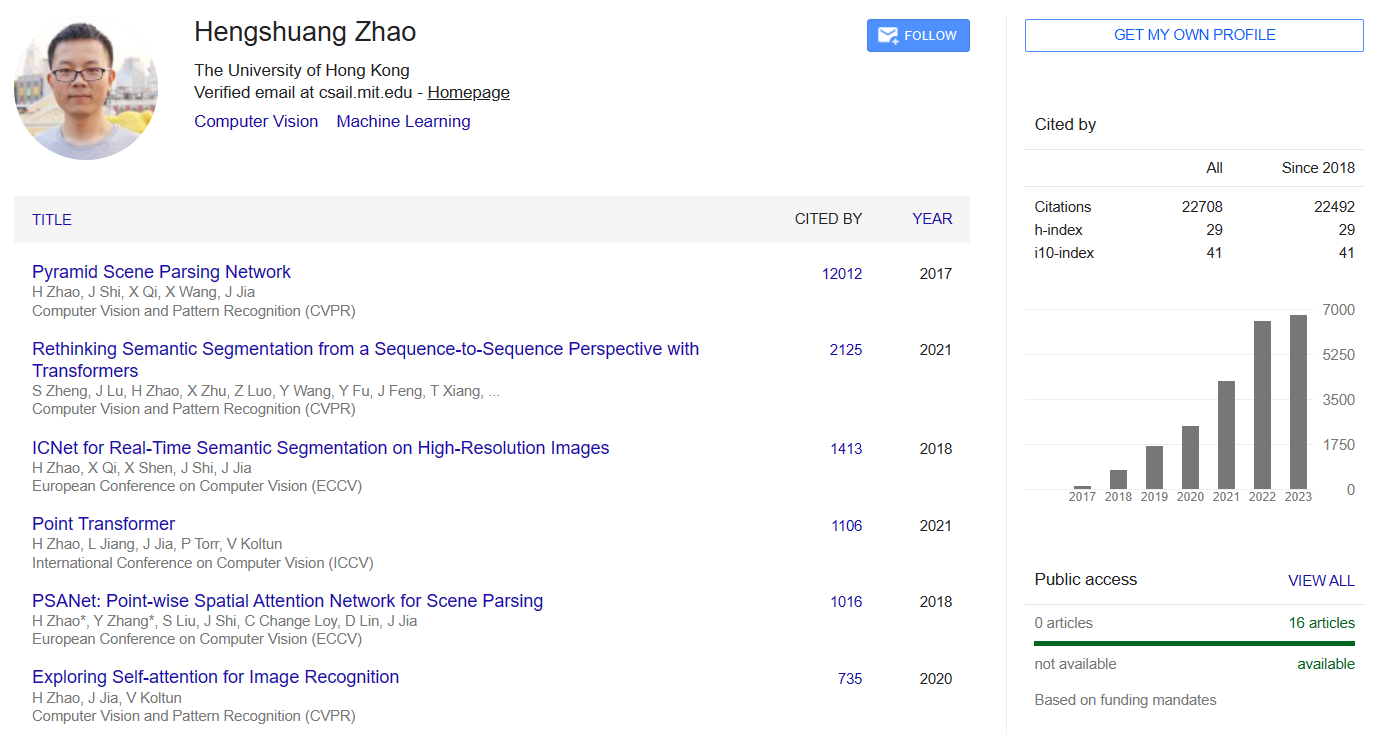
Task: Select the Machine Learning interest tag
Action: (403, 122)
